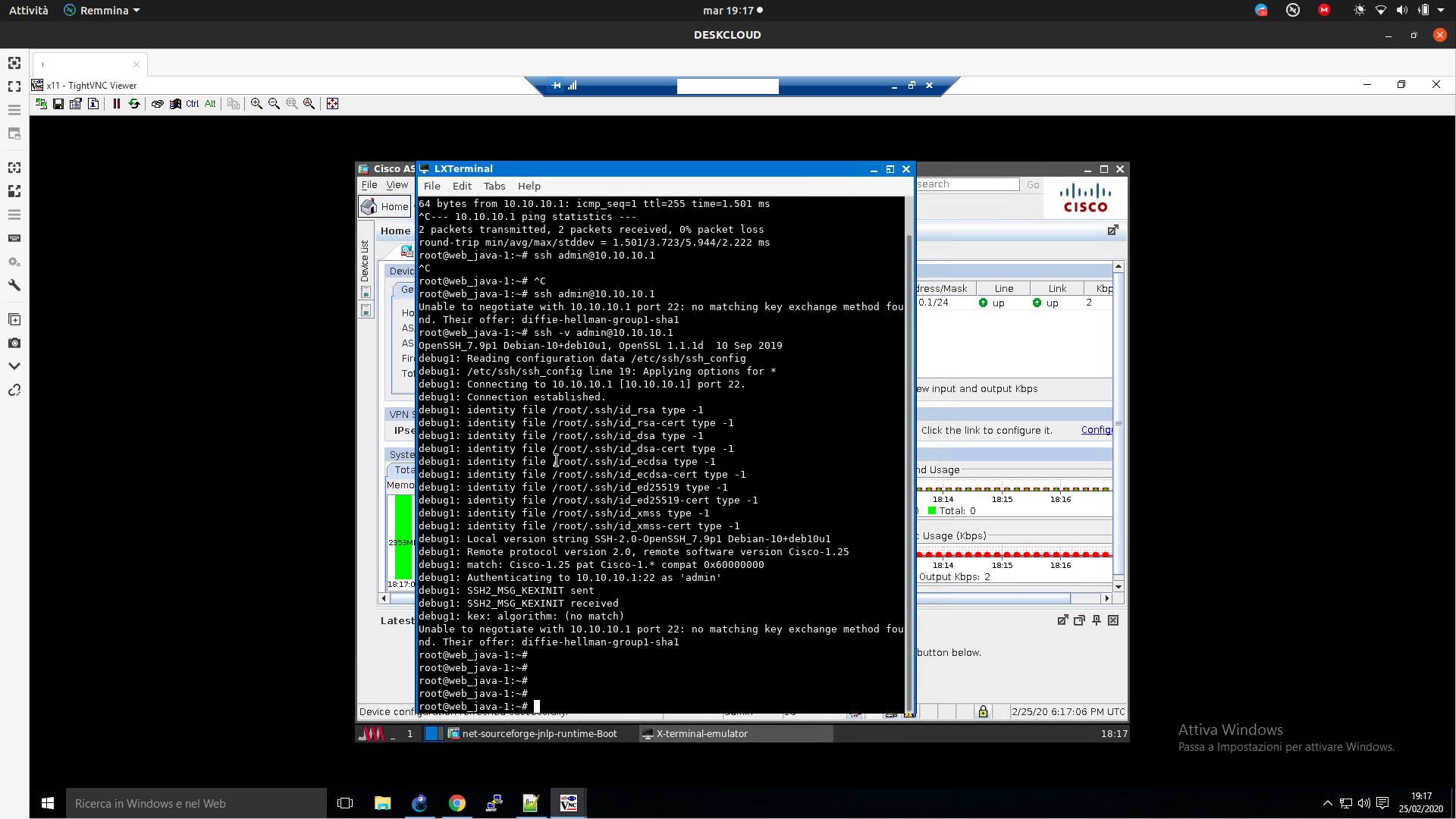Click TightVNC refresh screen icon
This screenshot has height=819, width=1456.
point(134,104)
